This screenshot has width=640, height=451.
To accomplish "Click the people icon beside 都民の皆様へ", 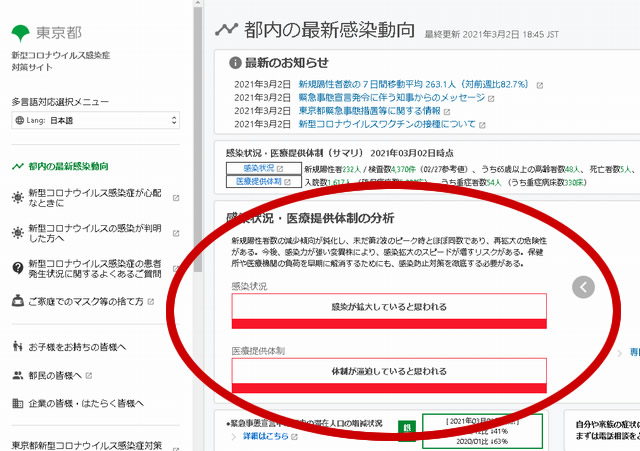I will (x=17, y=376).
